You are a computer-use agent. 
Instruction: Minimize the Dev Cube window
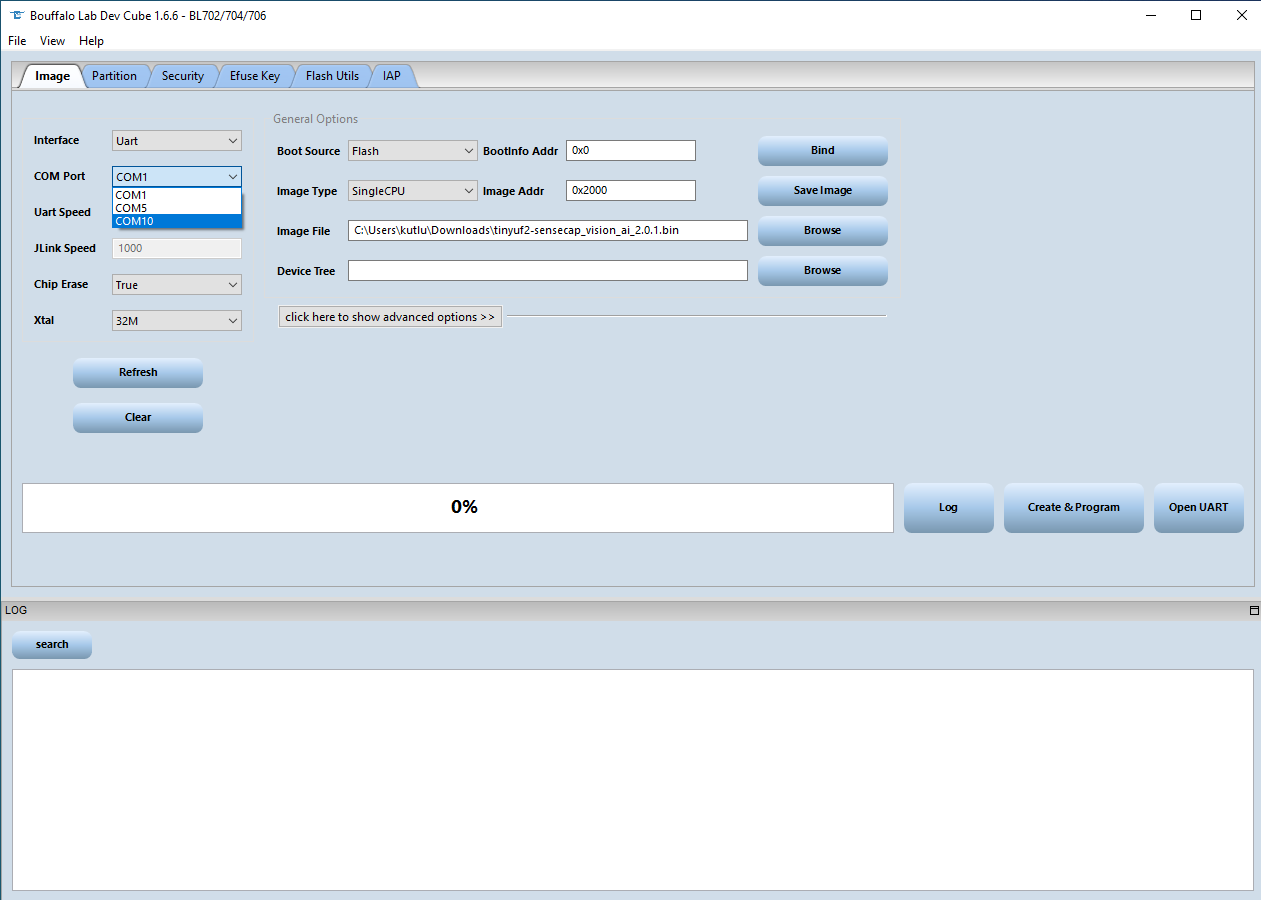(x=1150, y=15)
